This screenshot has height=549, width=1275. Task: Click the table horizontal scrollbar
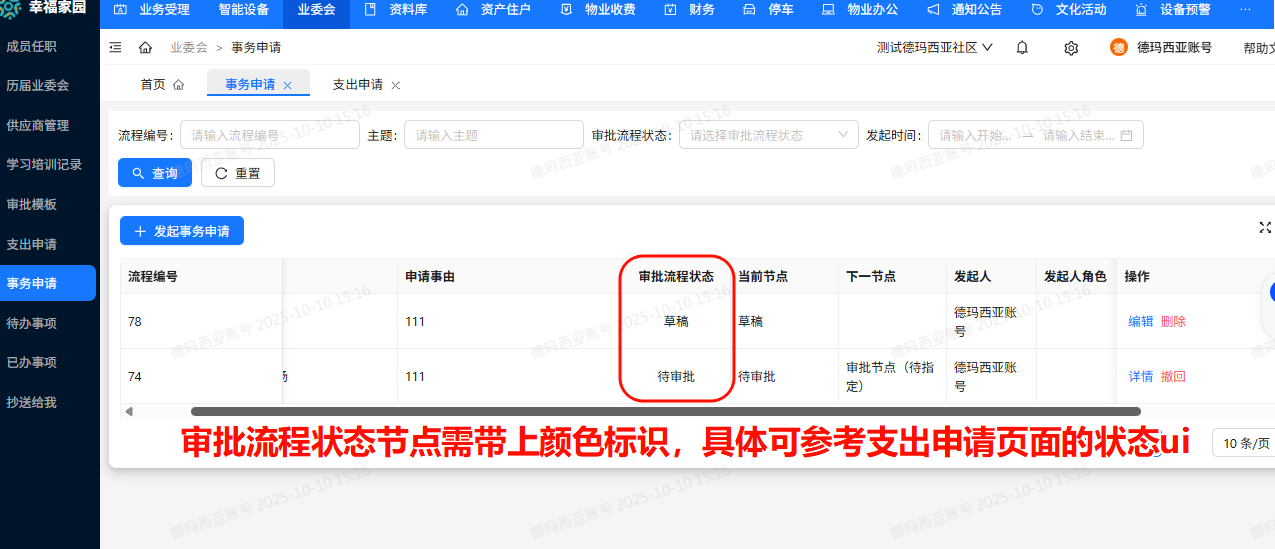[666, 411]
